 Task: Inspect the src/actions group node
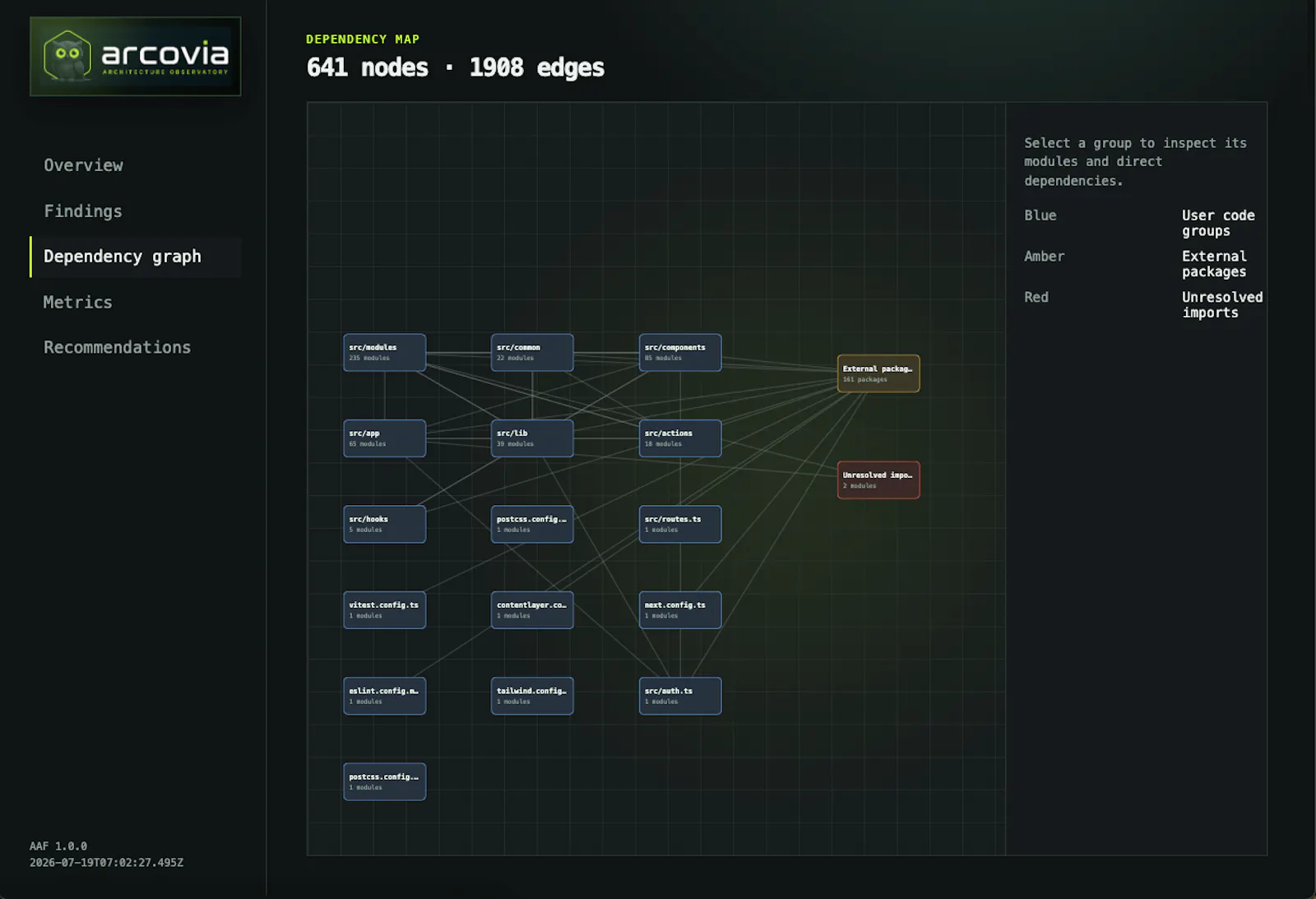[680, 438]
